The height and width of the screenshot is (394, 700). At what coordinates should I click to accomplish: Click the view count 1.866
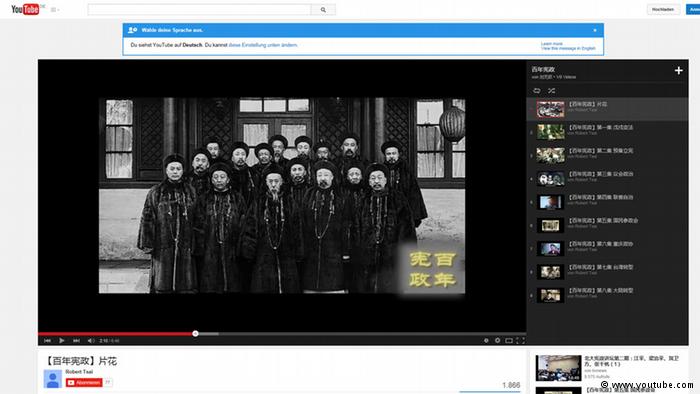tap(511, 385)
